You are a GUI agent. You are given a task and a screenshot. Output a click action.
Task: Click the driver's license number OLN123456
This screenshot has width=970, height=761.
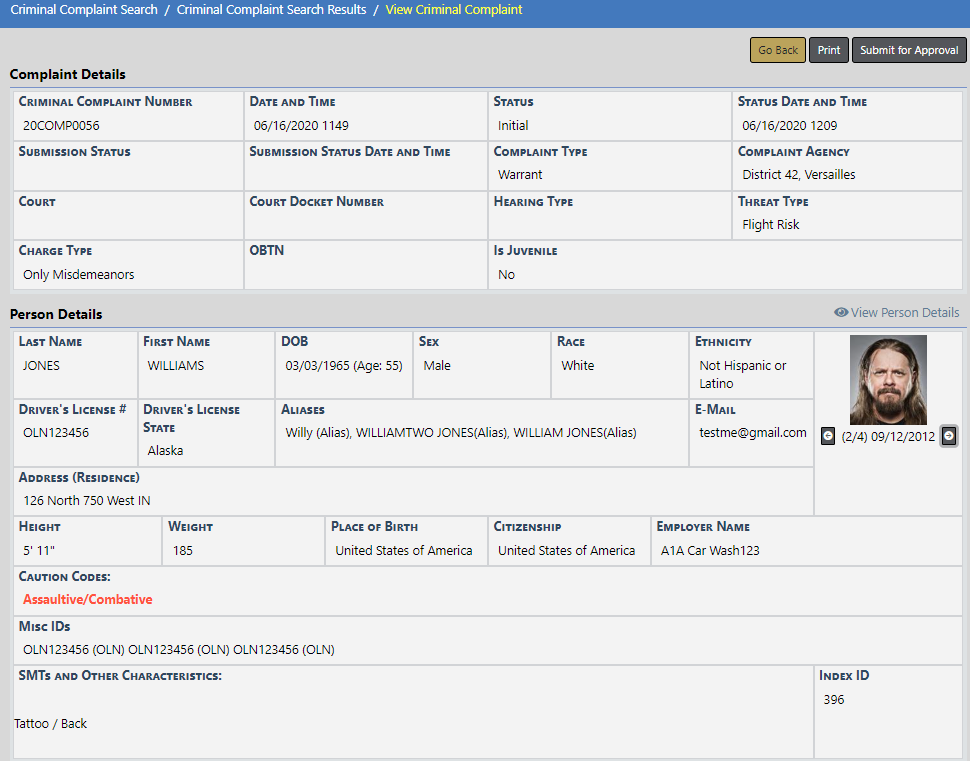pos(56,433)
